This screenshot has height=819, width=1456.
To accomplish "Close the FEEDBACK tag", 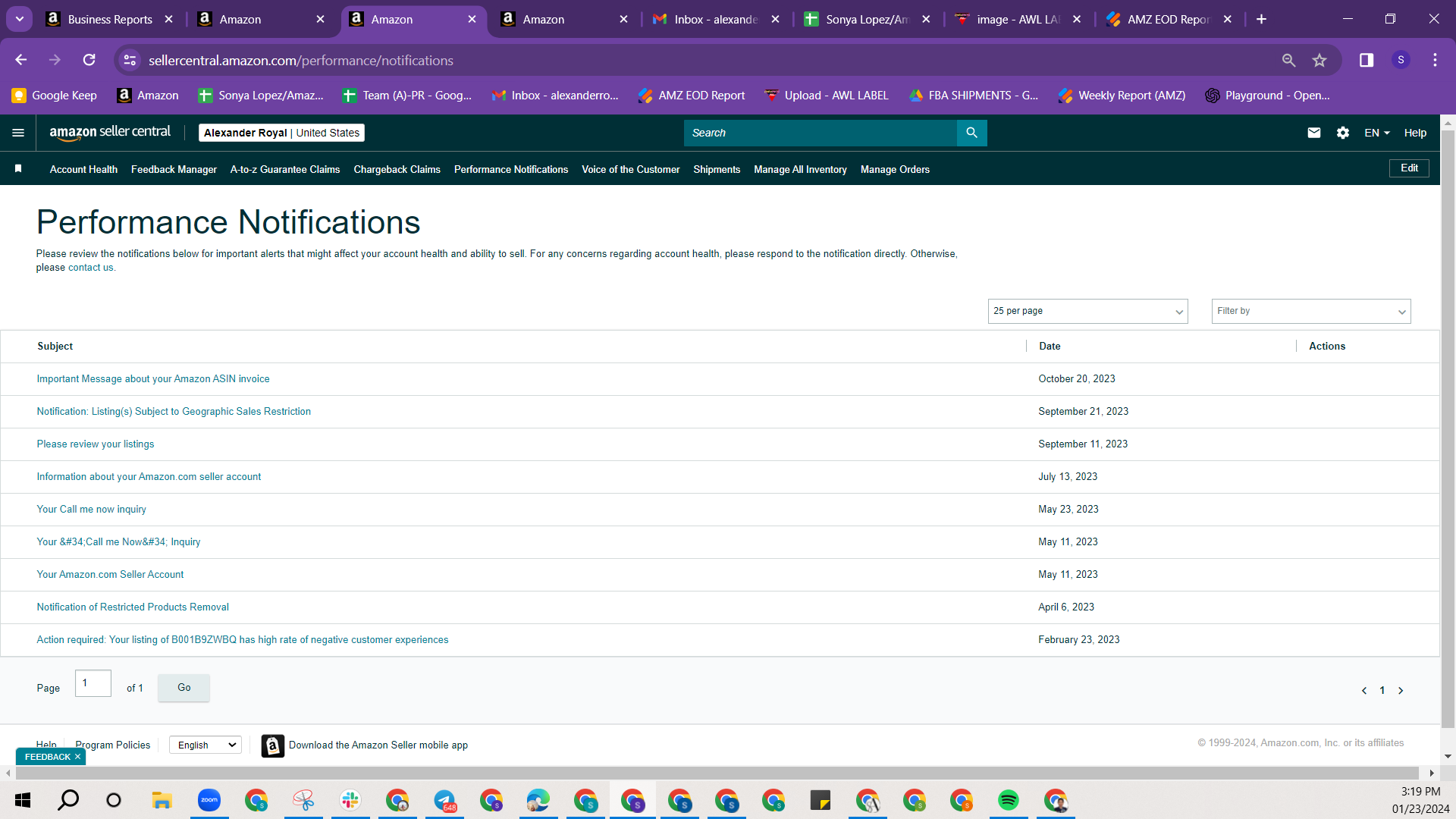I will [x=77, y=757].
